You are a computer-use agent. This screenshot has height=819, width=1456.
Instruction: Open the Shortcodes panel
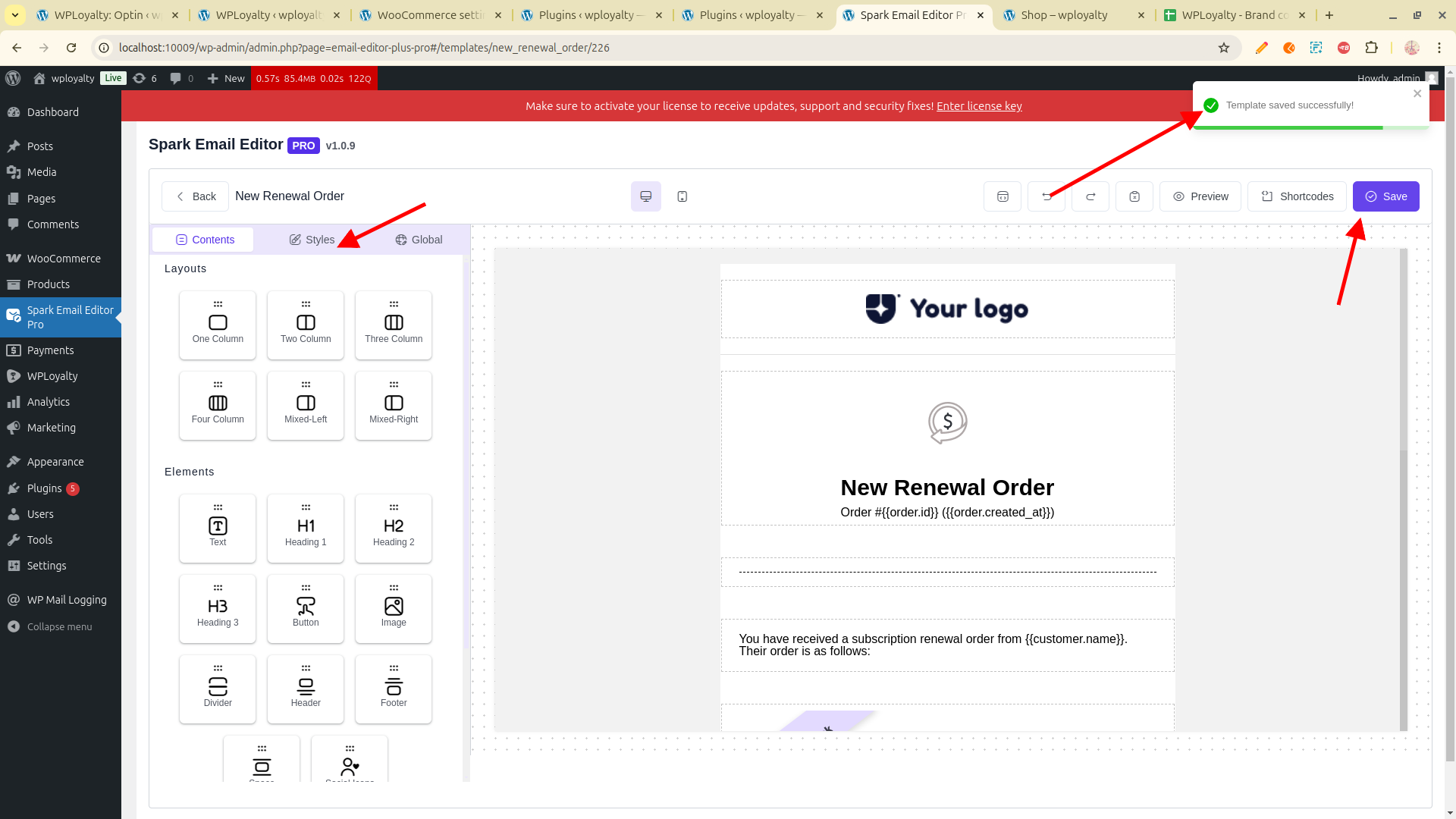click(1296, 196)
